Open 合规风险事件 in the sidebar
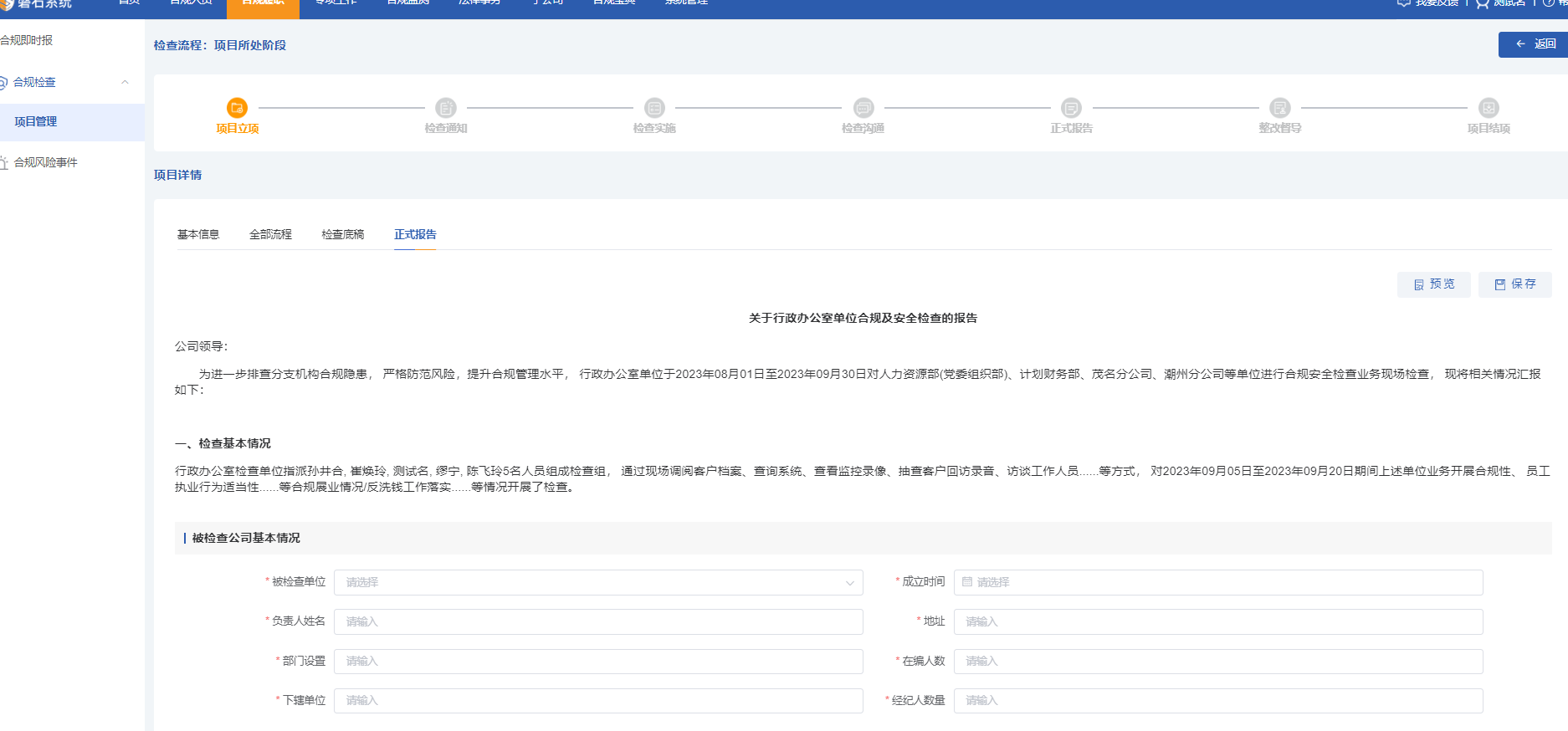Viewport: 1568px width, 731px height. coord(45,162)
